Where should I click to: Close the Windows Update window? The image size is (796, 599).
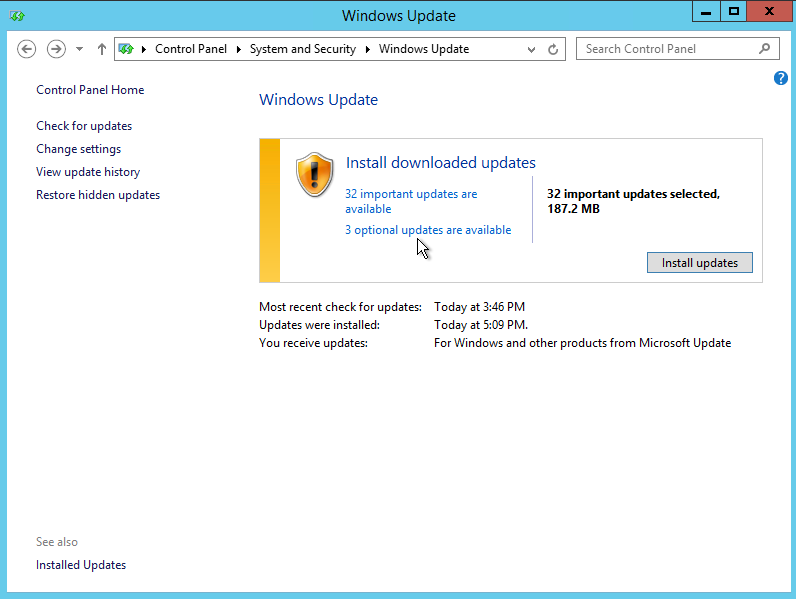769,11
